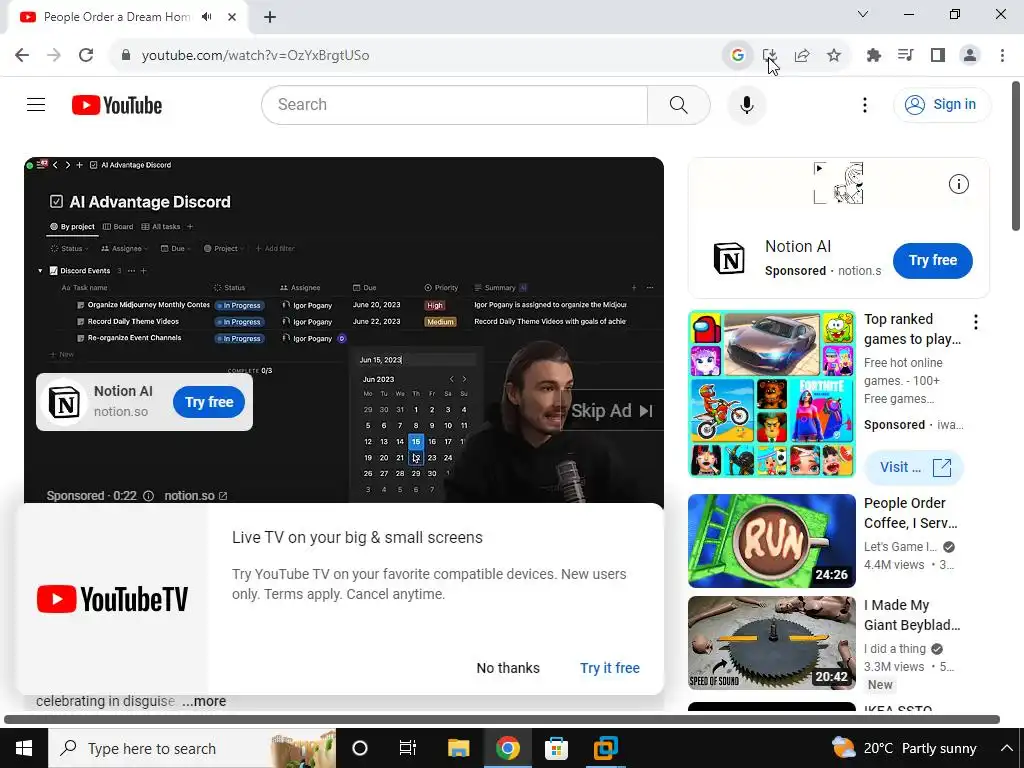Start voice search with the microphone
This screenshot has height=768, width=1024.
(x=746, y=104)
